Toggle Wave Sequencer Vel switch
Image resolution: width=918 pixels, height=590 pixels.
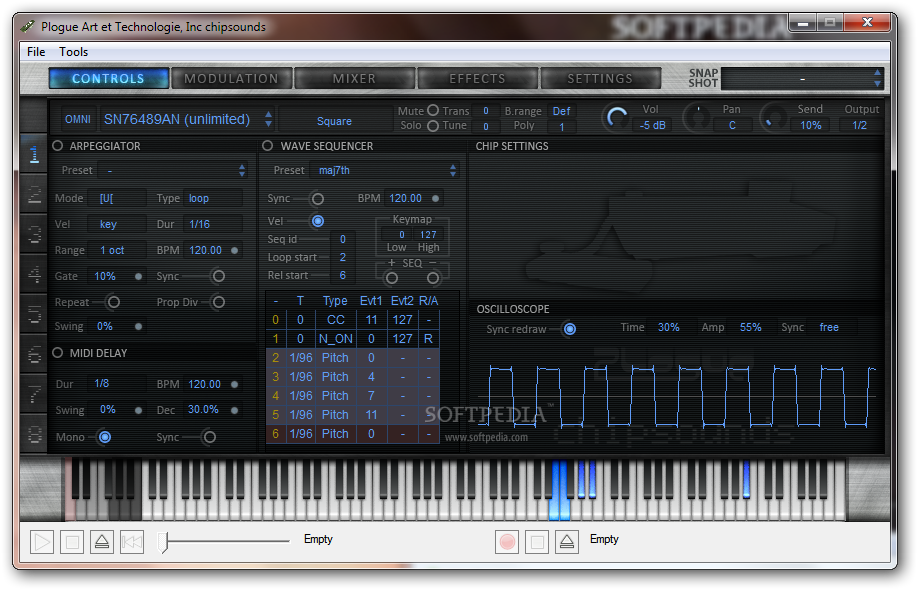coord(318,221)
